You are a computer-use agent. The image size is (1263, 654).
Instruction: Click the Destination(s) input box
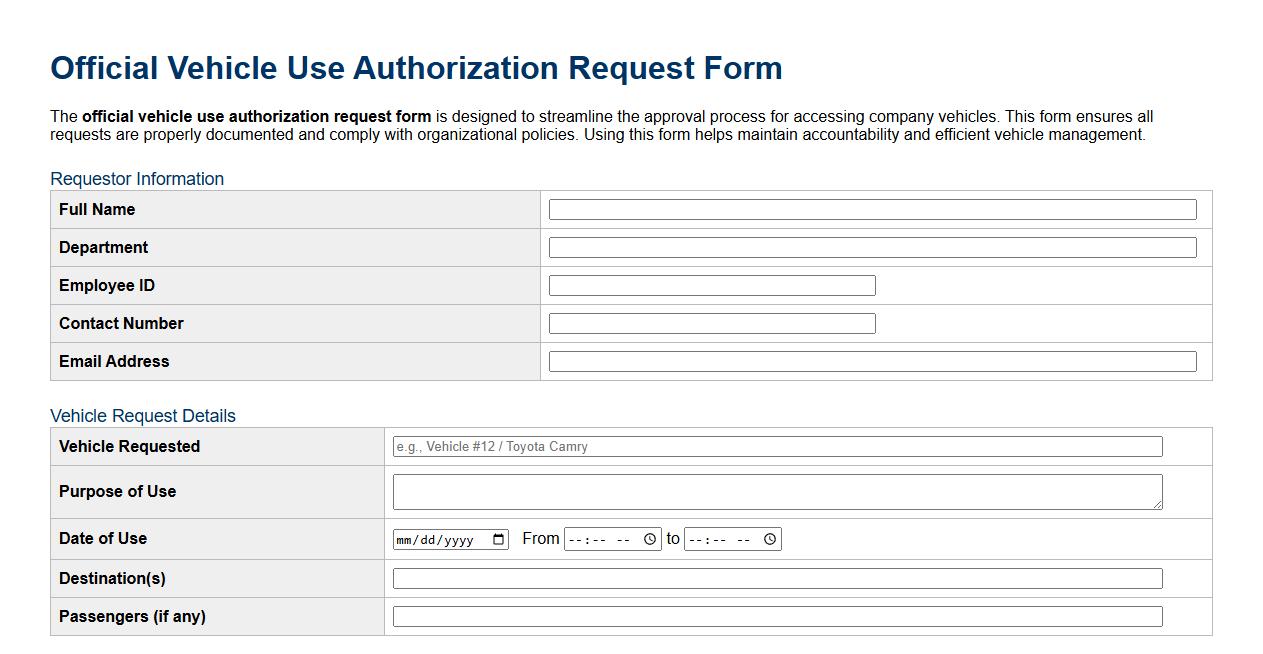[x=778, y=578]
